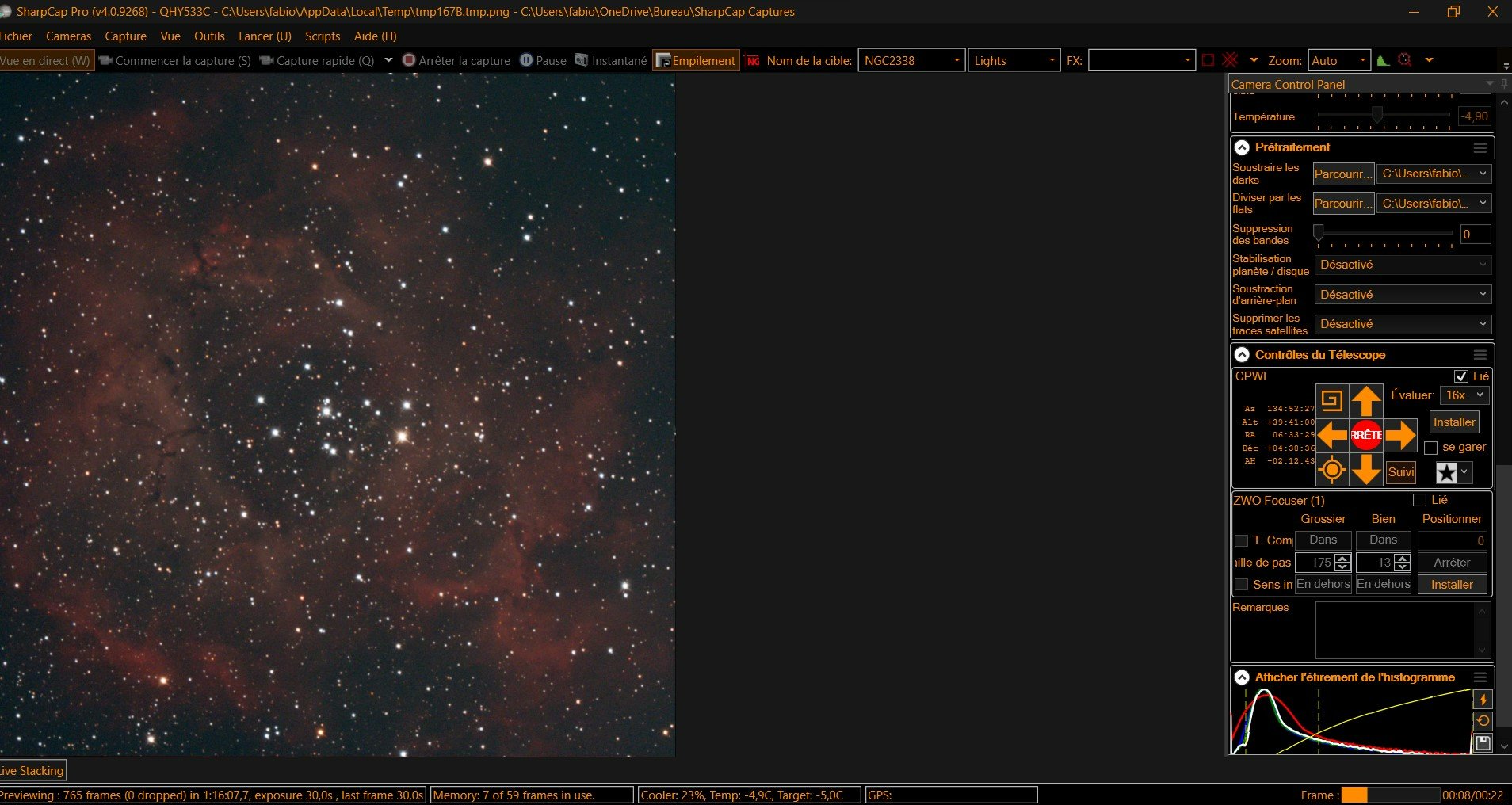Check the se garer checkbox

click(x=1431, y=448)
